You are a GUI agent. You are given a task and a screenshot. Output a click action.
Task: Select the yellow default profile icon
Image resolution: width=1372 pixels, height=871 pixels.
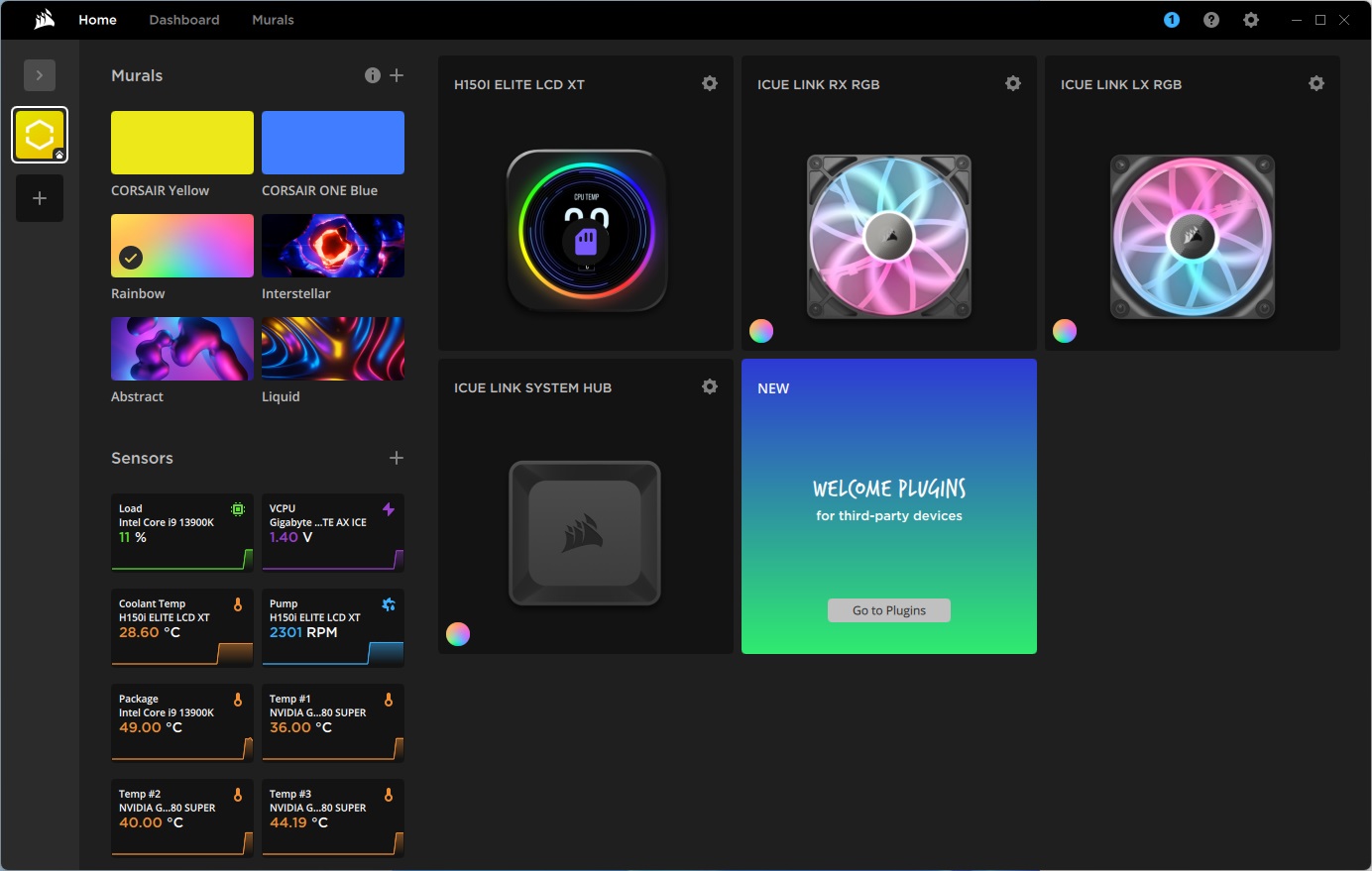(x=40, y=135)
